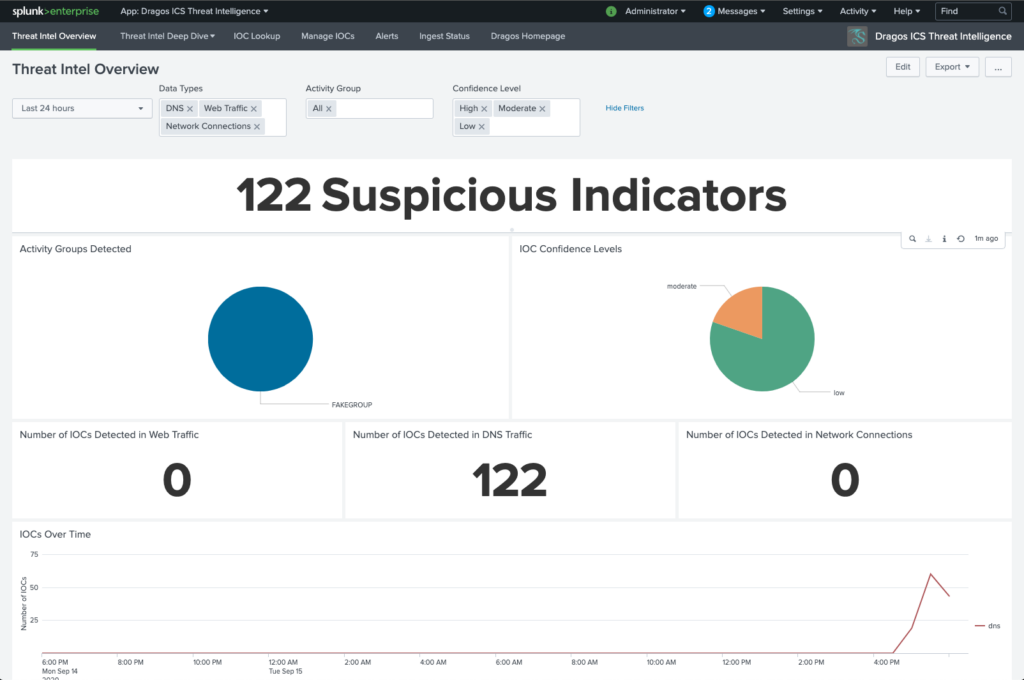This screenshot has width=1024, height=680.
Task: Open the Messages dropdown
Action: point(741,11)
